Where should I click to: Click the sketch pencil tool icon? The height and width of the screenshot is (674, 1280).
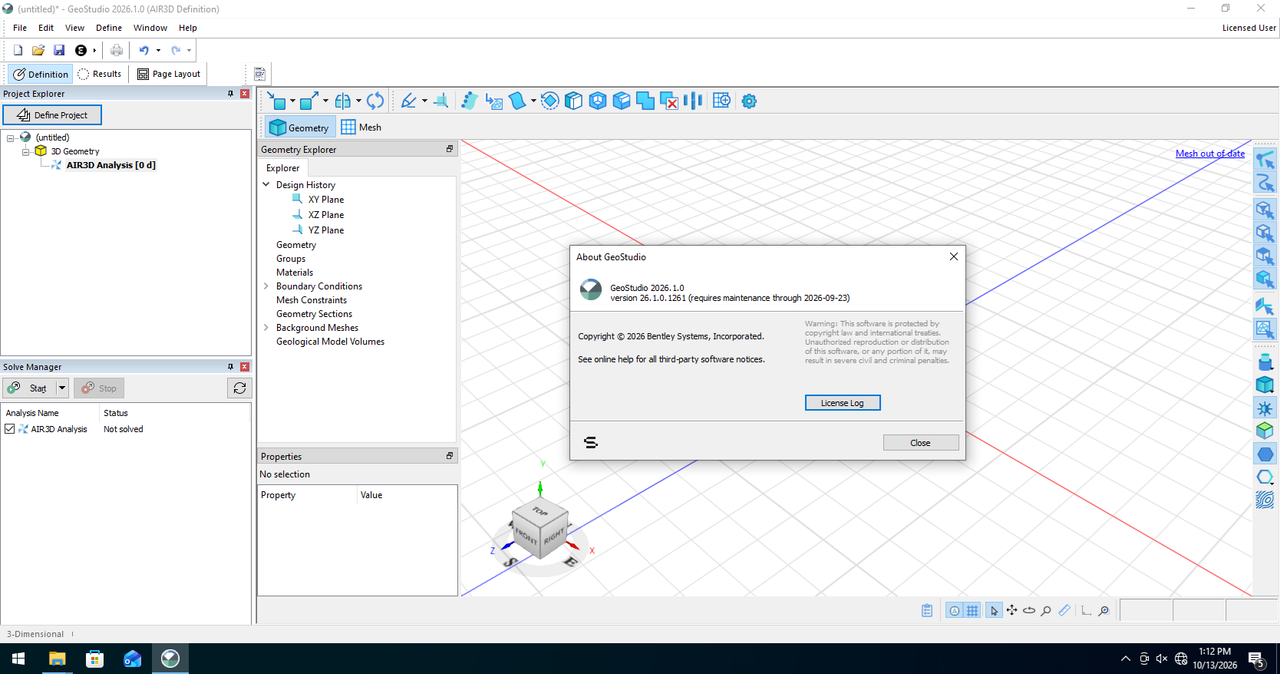click(408, 100)
